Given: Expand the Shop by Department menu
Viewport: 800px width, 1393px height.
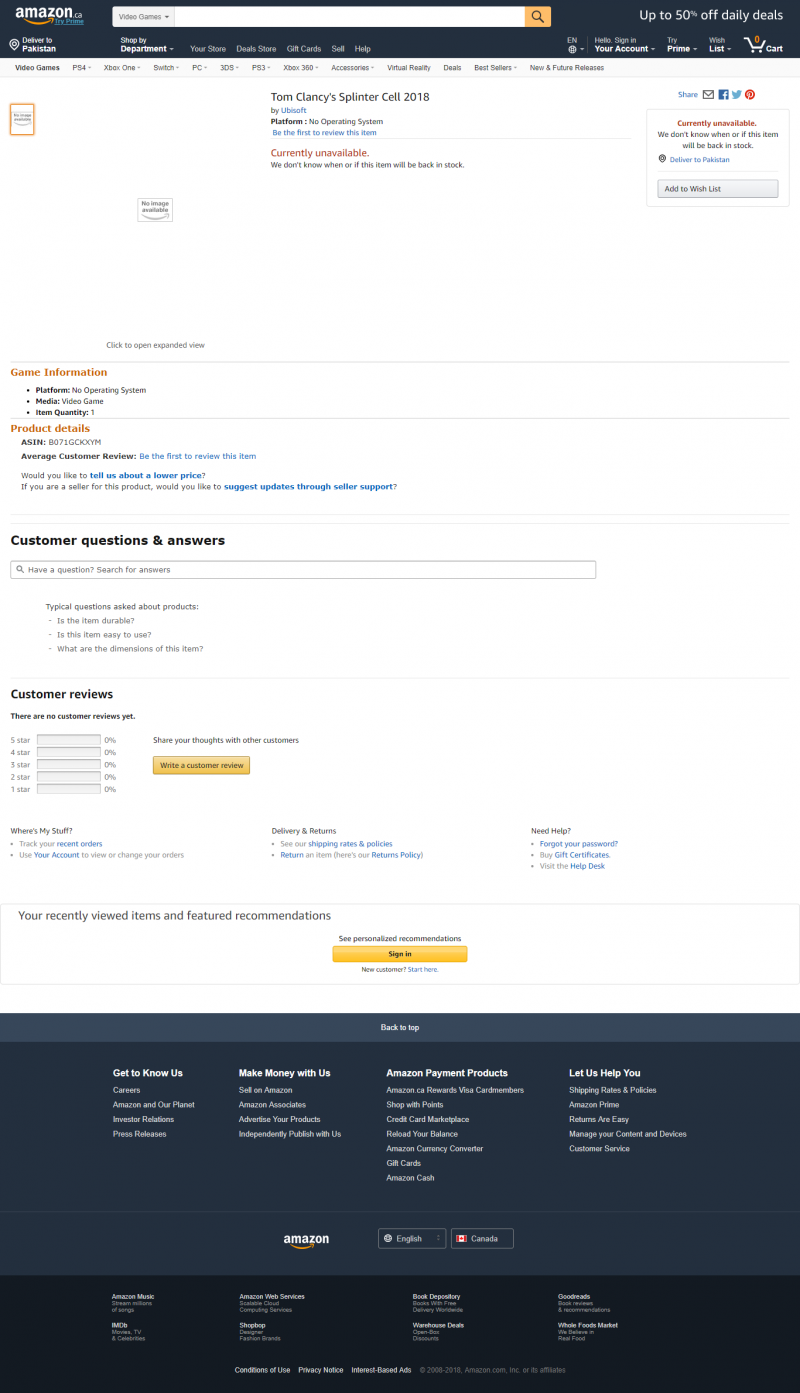Looking at the screenshot, I should click(x=146, y=45).
